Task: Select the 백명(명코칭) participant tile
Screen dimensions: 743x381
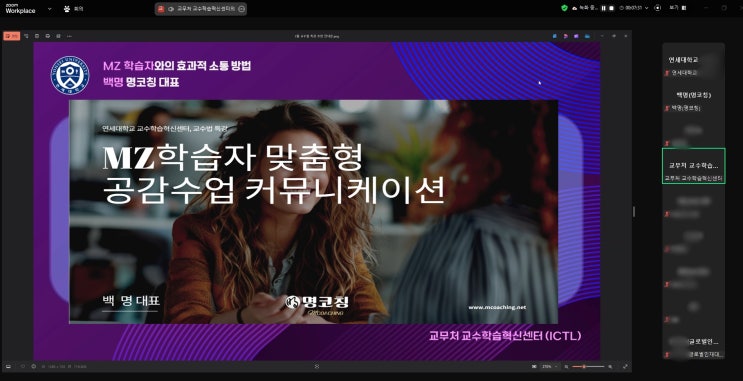Action: pos(693,97)
